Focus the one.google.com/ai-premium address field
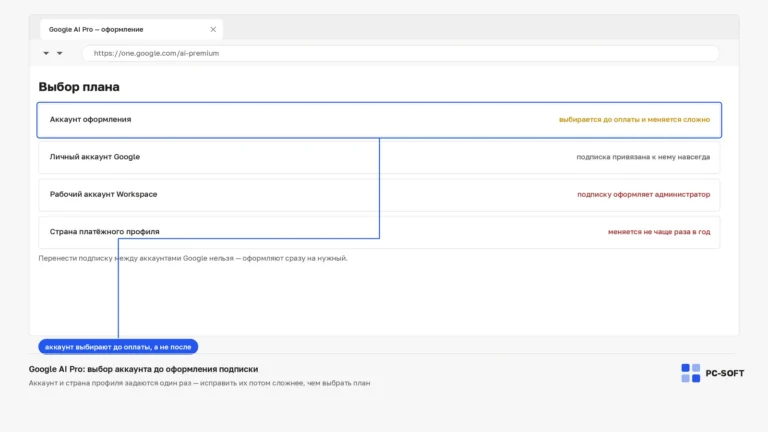The width and height of the screenshot is (768, 432). pos(401,53)
